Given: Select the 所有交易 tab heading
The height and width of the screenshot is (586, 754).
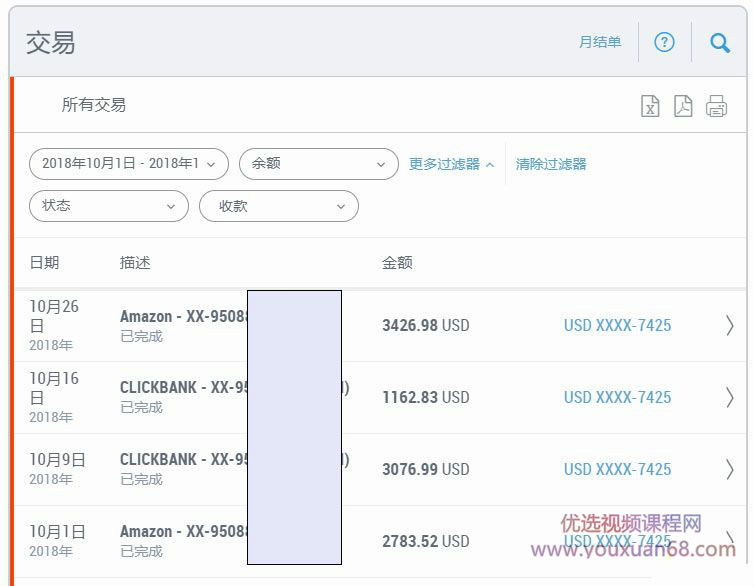Looking at the screenshot, I should coord(94,105).
